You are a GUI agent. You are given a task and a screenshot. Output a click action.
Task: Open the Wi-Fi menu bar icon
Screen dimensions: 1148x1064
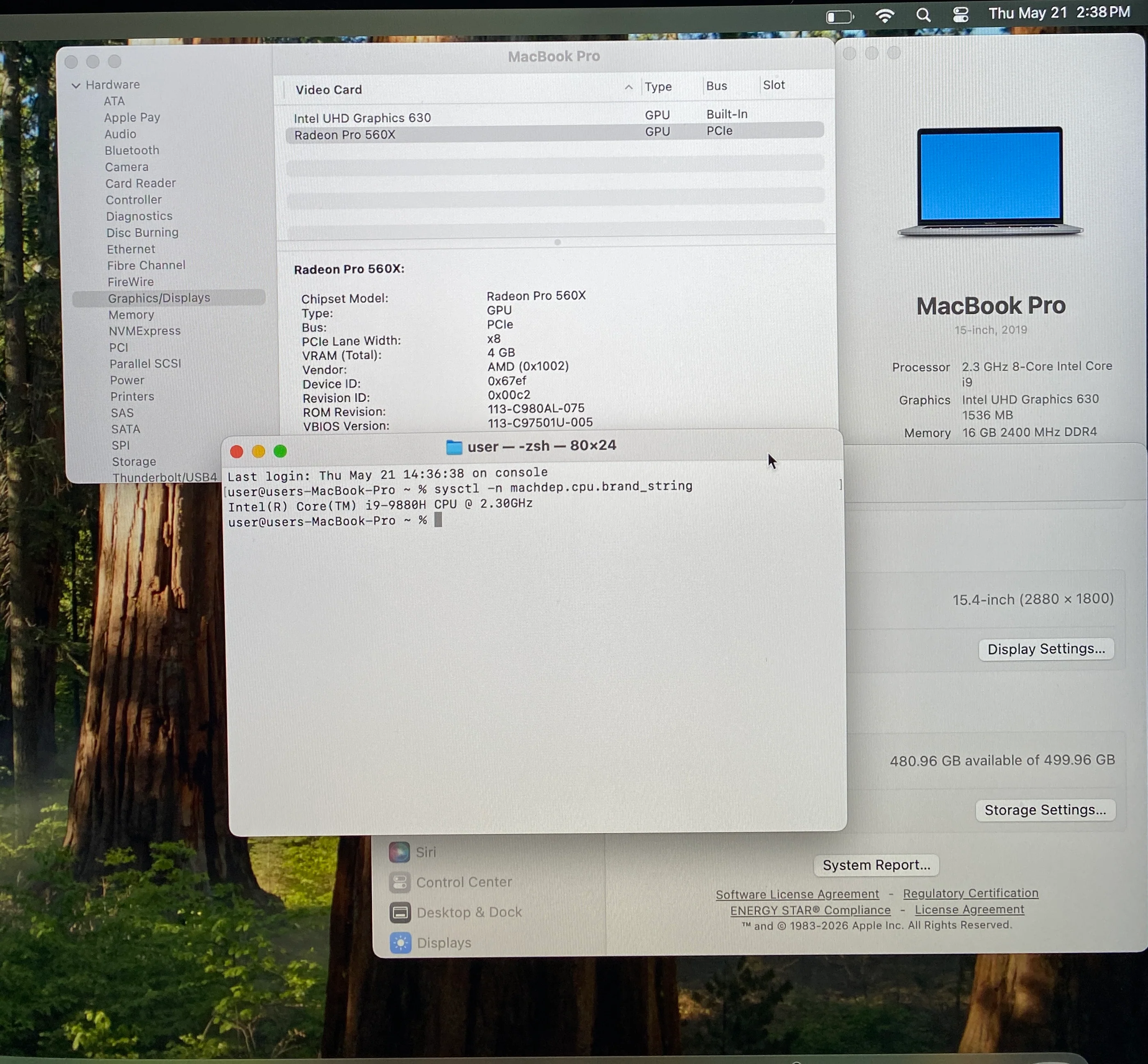tap(885, 16)
